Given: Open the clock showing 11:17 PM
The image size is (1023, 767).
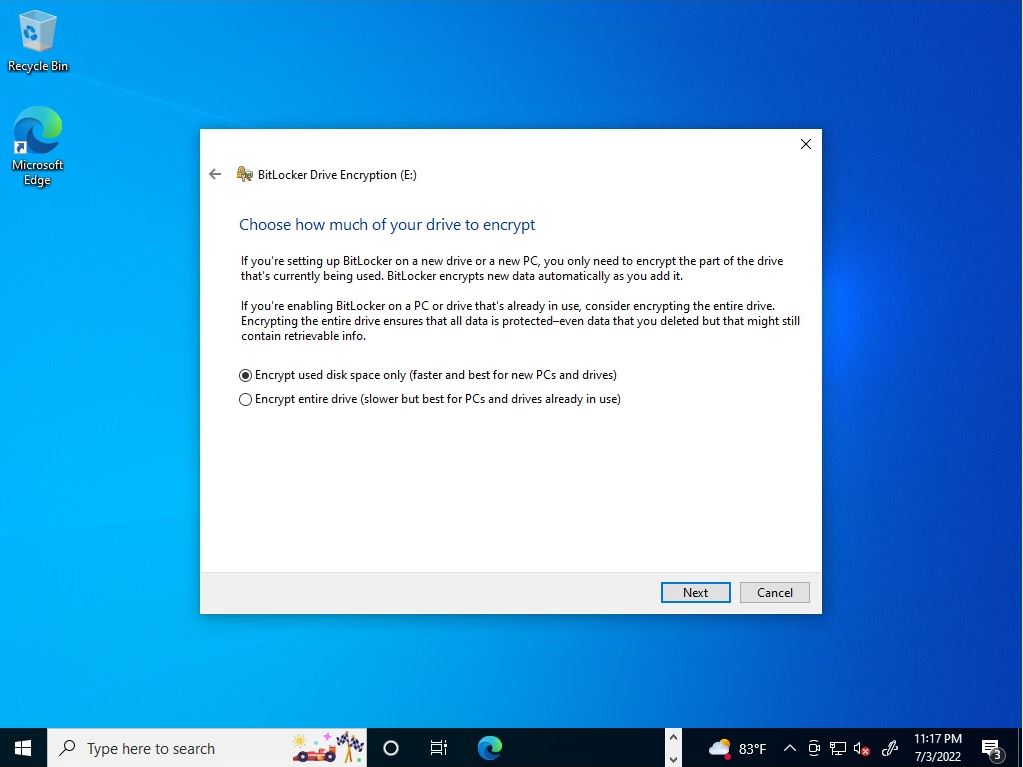Looking at the screenshot, I should [x=938, y=747].
